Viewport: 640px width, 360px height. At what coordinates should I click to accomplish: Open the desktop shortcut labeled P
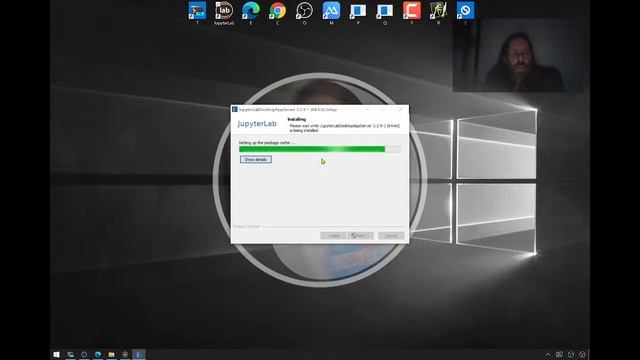coord(358,11)
